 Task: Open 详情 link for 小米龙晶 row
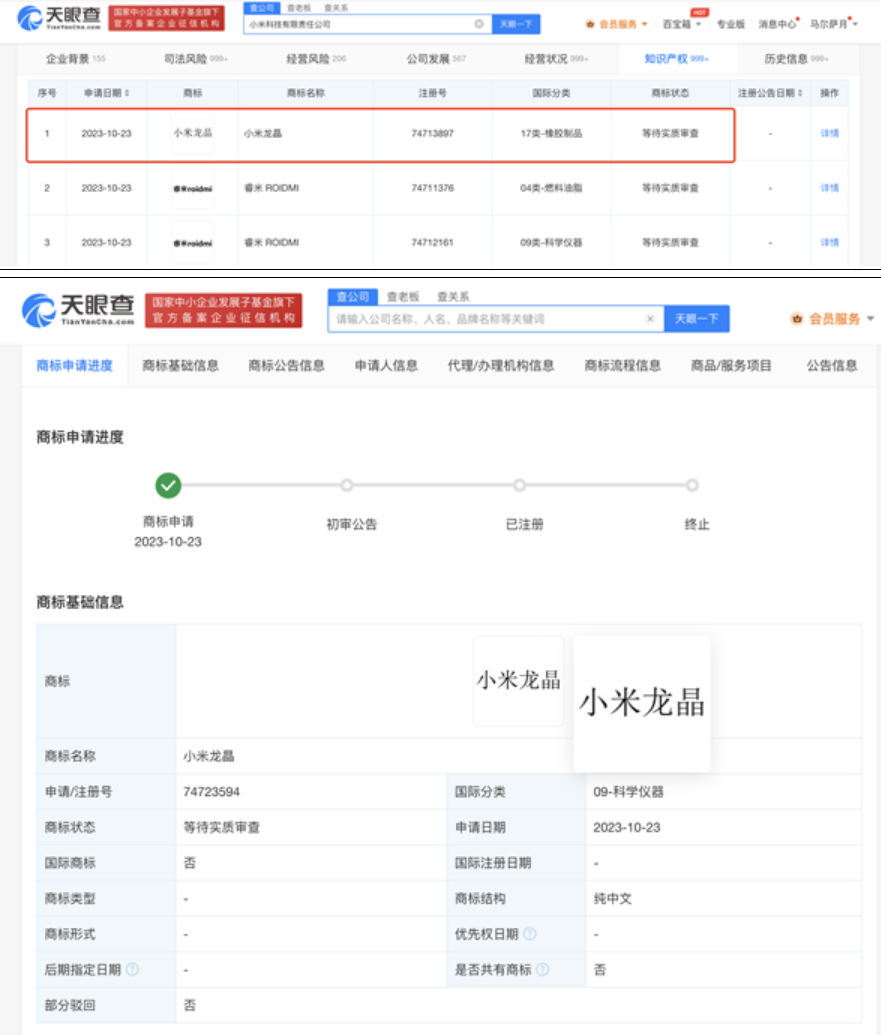[x=830, y=133]
